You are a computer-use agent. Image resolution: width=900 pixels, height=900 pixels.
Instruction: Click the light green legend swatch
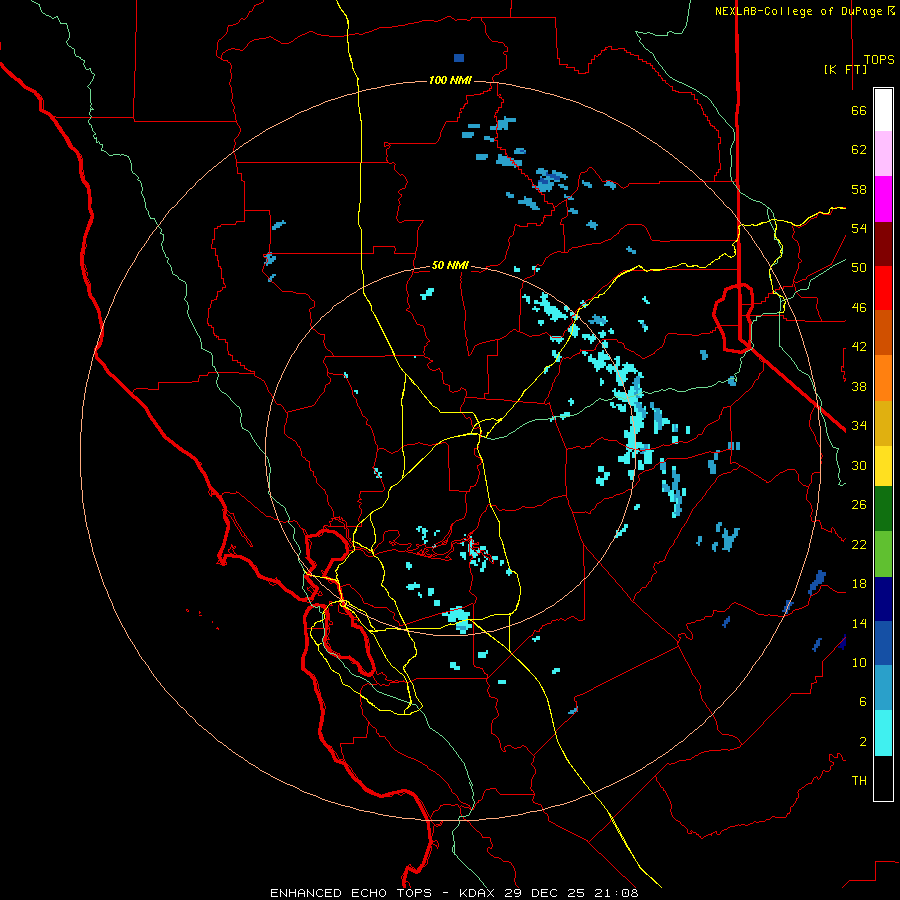pyautogui.click(x=883, y=554)
